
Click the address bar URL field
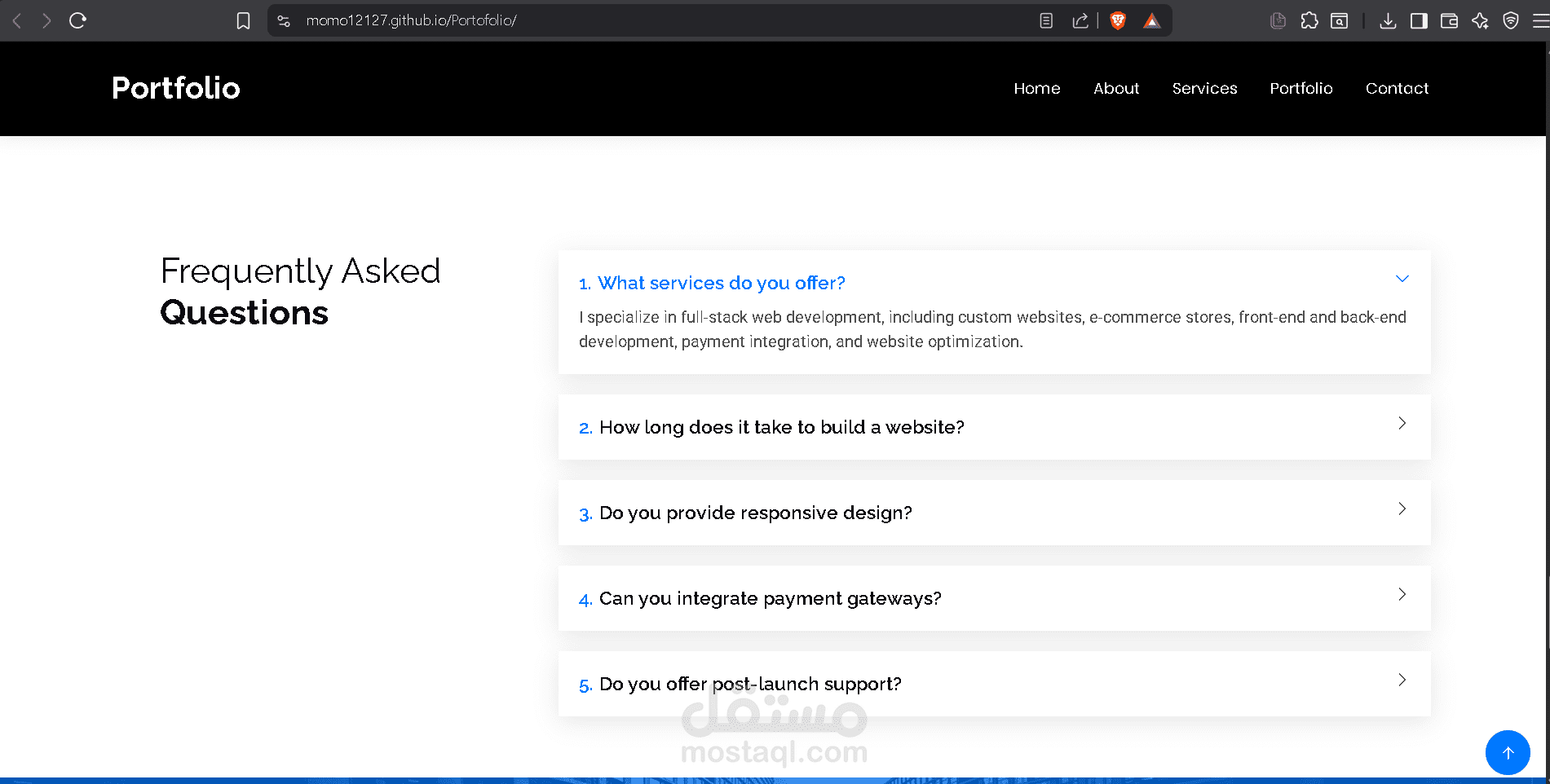(x=652, y=20)
